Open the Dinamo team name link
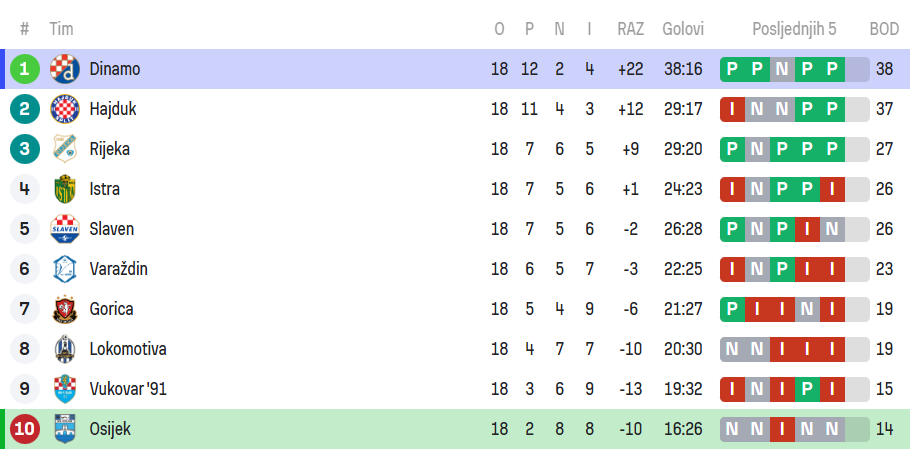Image resolution: width=910 pixels, height=450 pixels. pos(115,69)
